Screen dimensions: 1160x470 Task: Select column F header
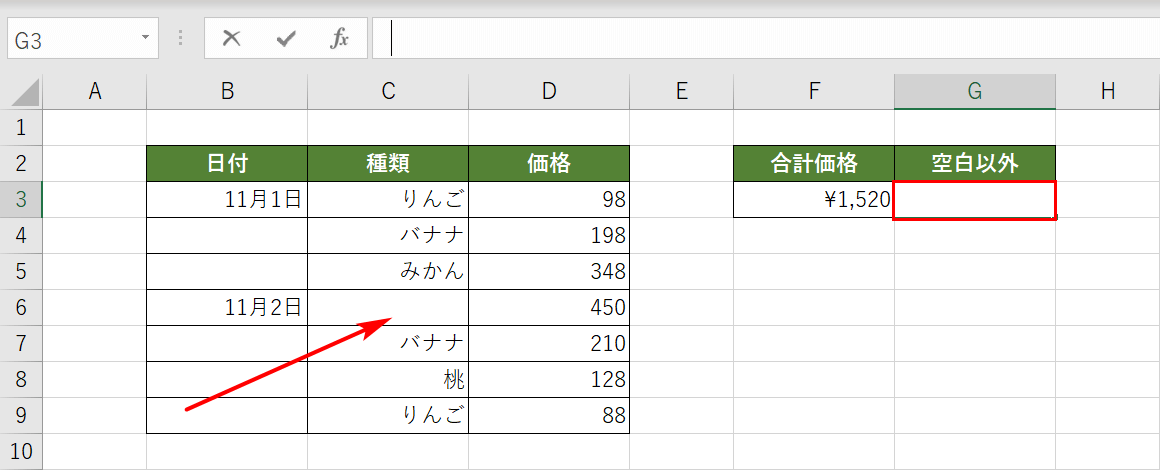(814, 92)
